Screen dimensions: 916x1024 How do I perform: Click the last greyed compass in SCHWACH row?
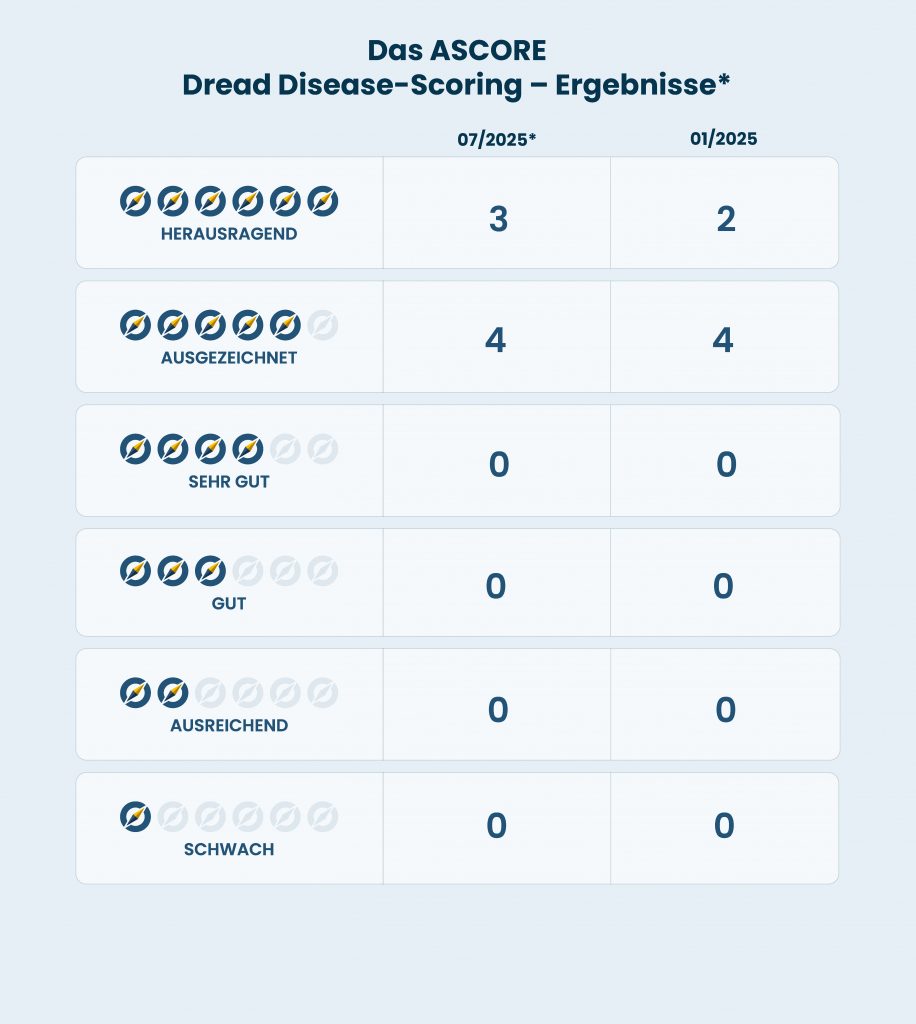tap(323, 817)
